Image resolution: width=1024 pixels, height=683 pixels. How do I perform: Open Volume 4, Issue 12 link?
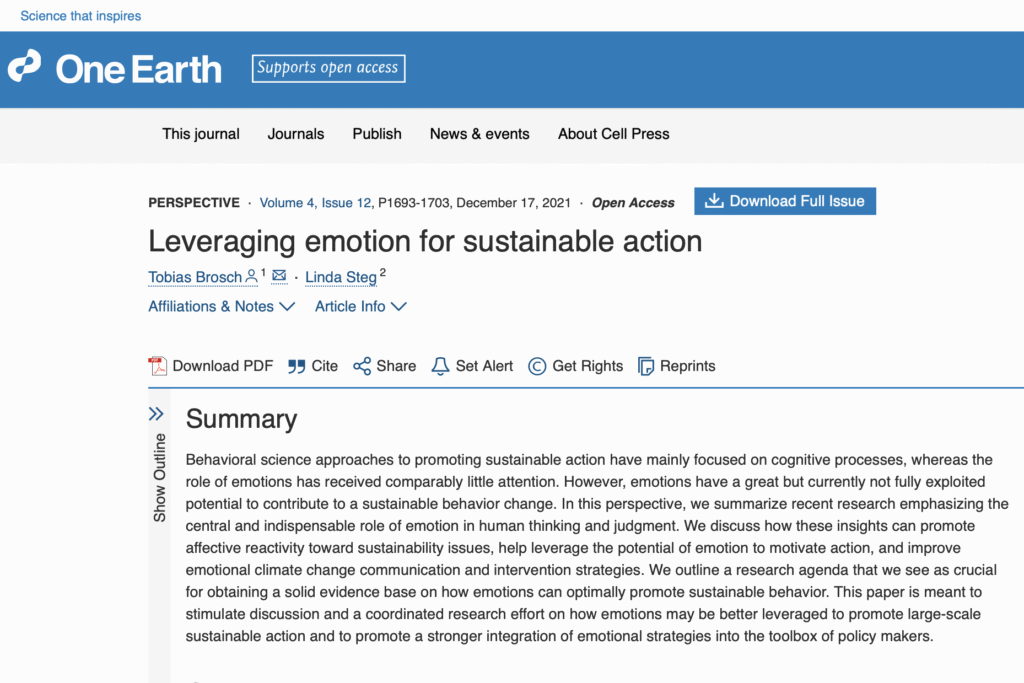pyautogui.click(x=315, y=203)
